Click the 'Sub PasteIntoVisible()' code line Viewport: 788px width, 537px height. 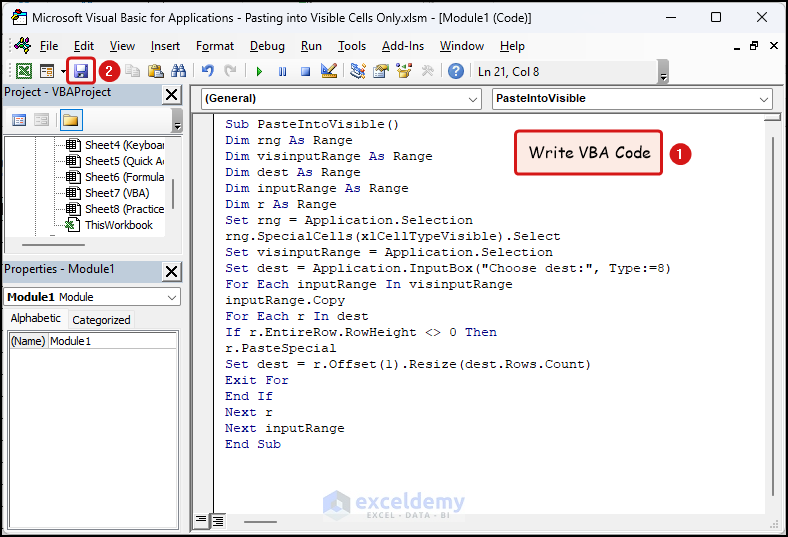pyautogui.click(x=312, y=124)
